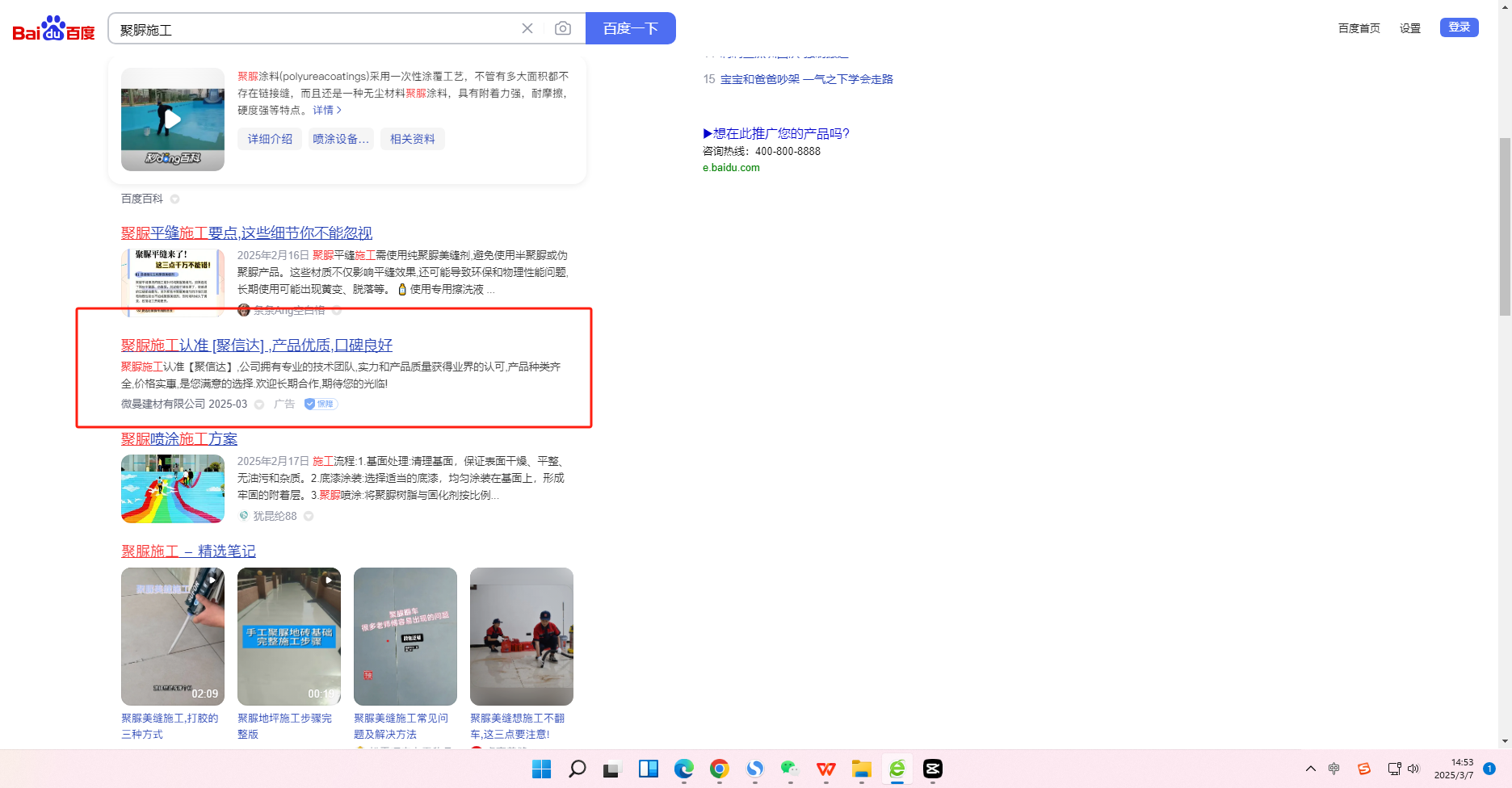Open the 详情 link with chevron
The image size is (1512, 788).
pos(327,110)
